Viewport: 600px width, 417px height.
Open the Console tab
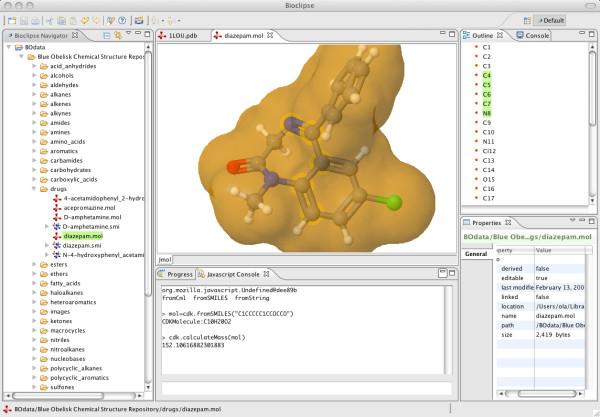coord(537,35)
